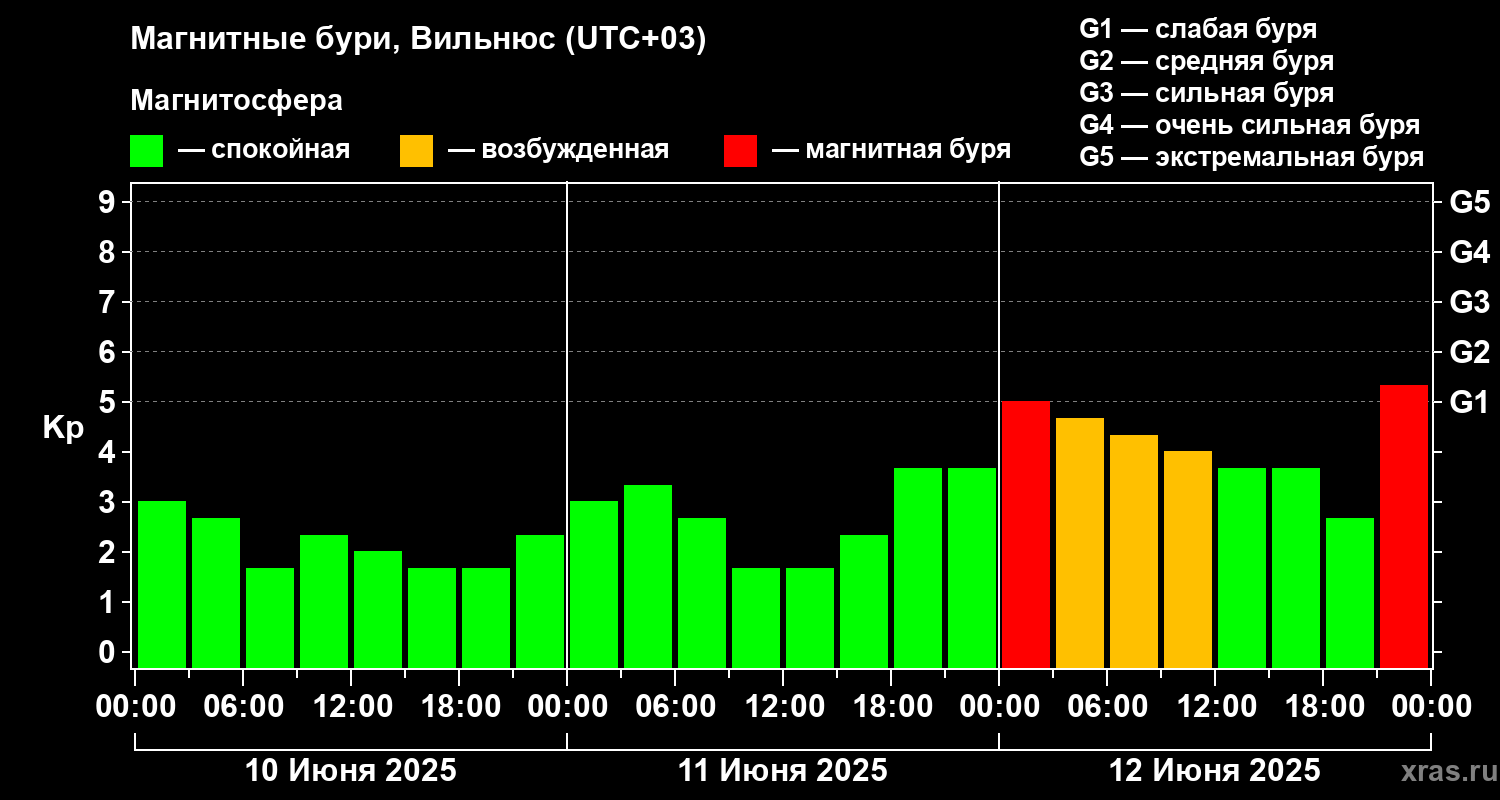Viewport: 1500px width, 800px height.
Task: Click the green bar for 12 June 18:00–21:00
Action: click(x=1350, y=593)
